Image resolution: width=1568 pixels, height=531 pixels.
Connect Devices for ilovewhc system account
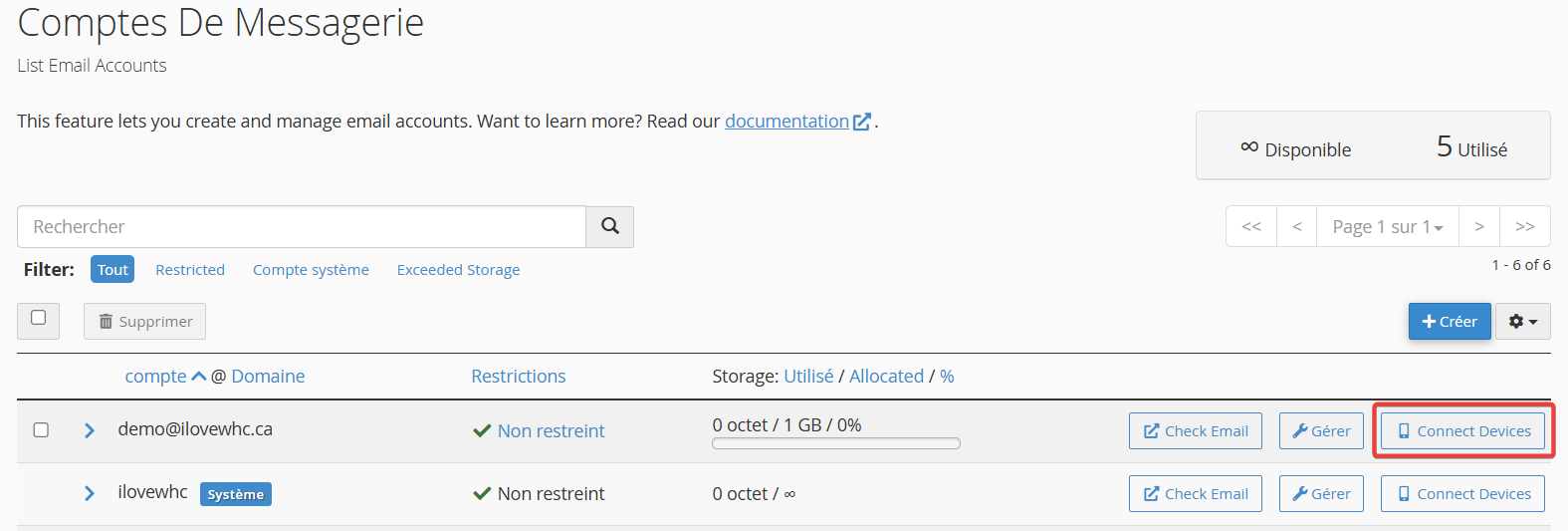click(1462, 494)
